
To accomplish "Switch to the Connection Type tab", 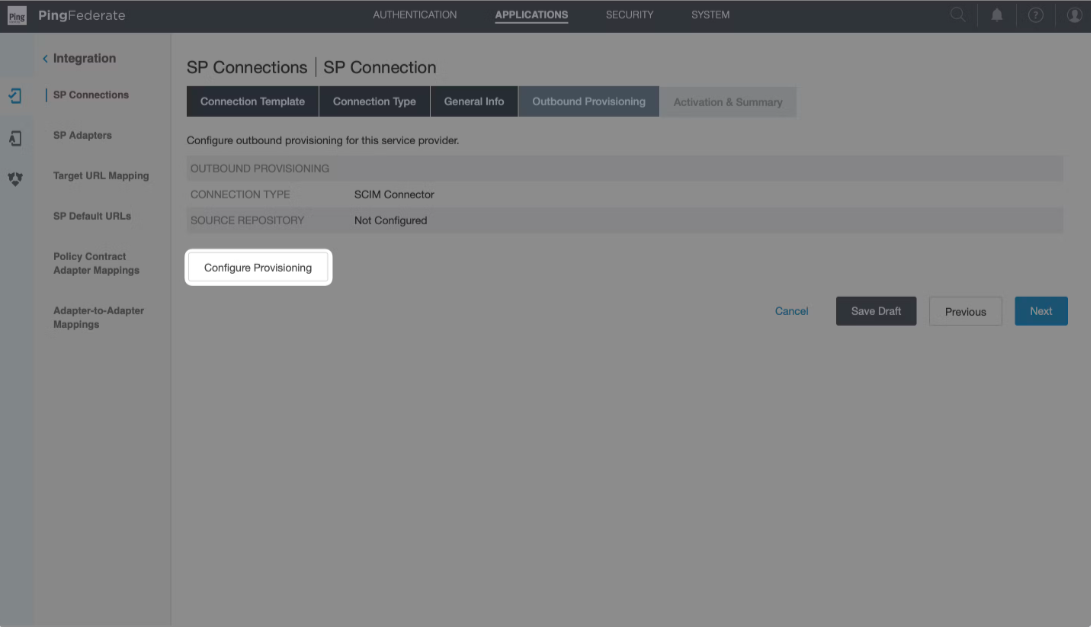I will [x=374, y=102].
